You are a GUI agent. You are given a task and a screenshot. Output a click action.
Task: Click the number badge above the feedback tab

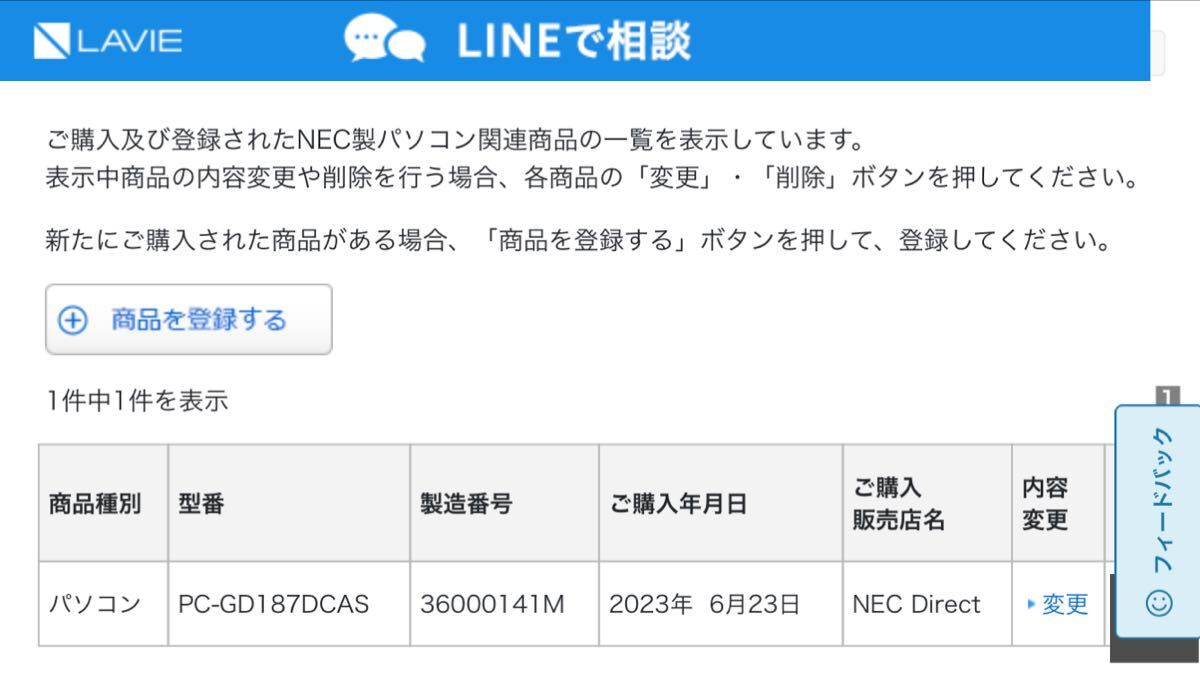[x=1168, y=396]
